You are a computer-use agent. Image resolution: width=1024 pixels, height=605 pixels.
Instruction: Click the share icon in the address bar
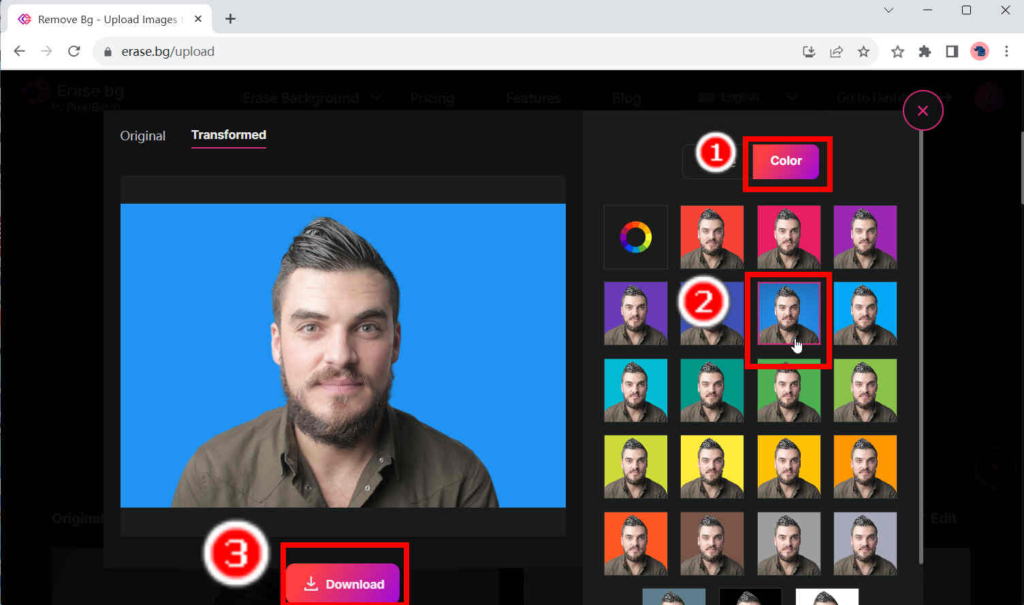pos(836,51)
